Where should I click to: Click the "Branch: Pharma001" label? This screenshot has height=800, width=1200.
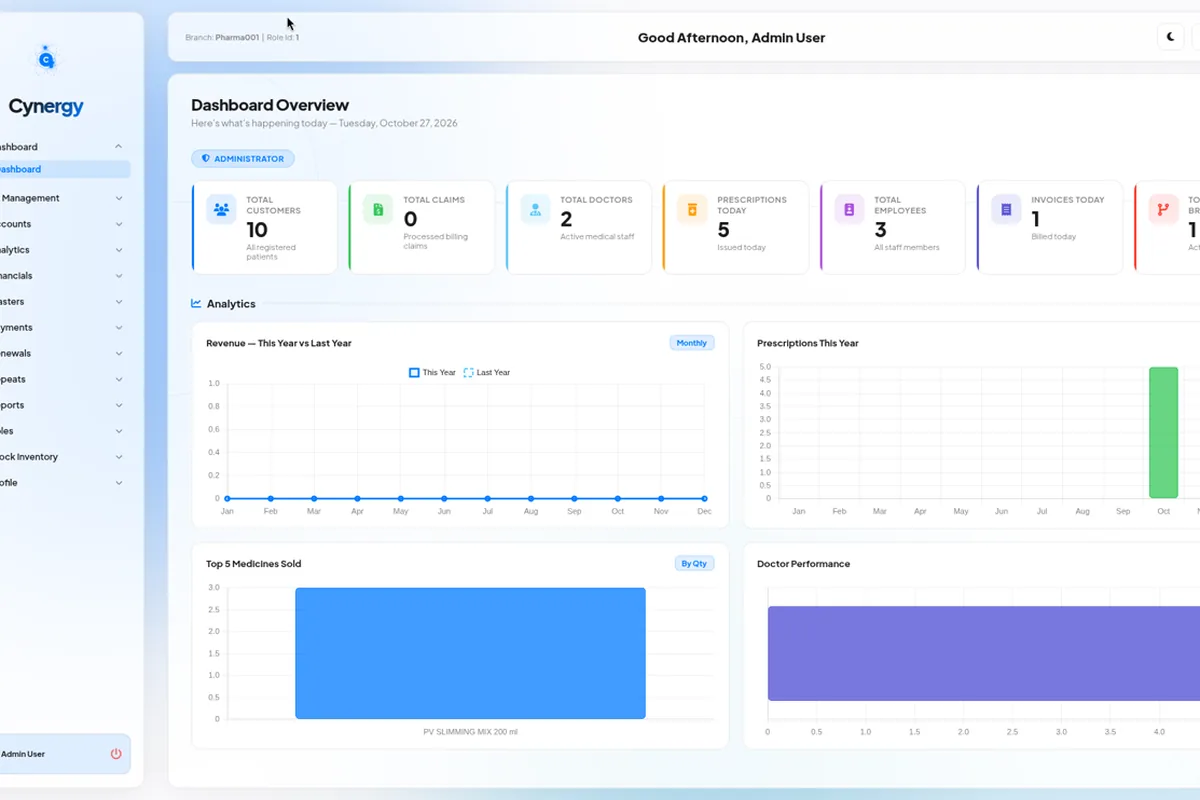[222, 38]
